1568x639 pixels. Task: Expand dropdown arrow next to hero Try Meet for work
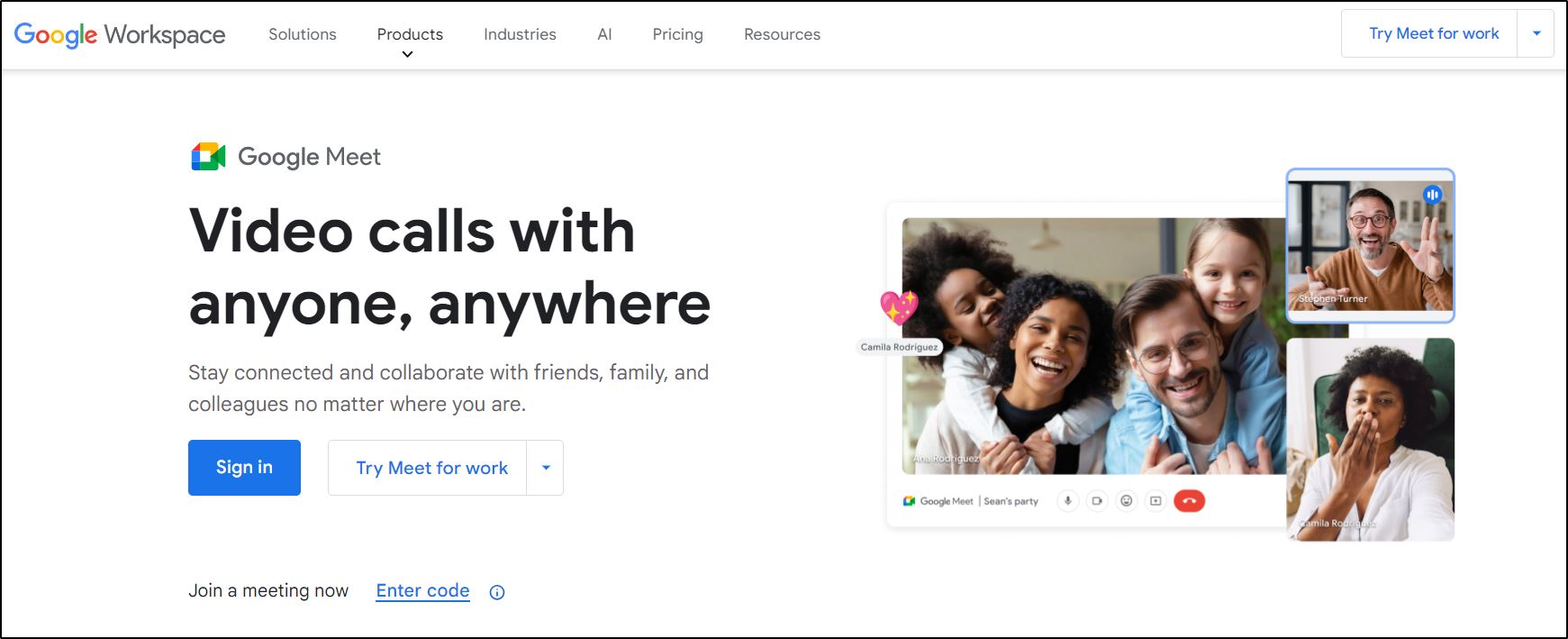[545, 468]
